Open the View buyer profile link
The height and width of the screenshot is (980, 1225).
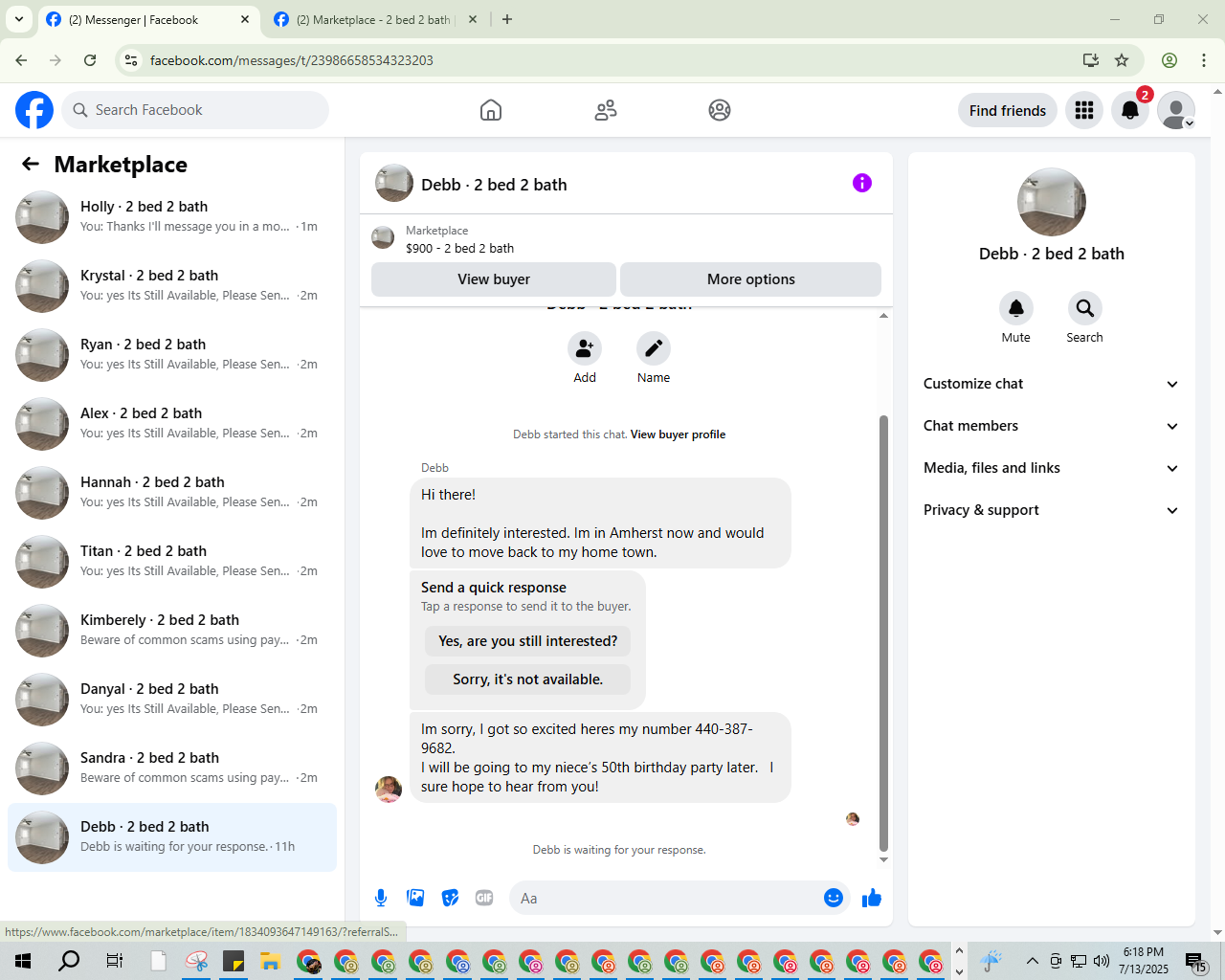[x=678, y=434]
